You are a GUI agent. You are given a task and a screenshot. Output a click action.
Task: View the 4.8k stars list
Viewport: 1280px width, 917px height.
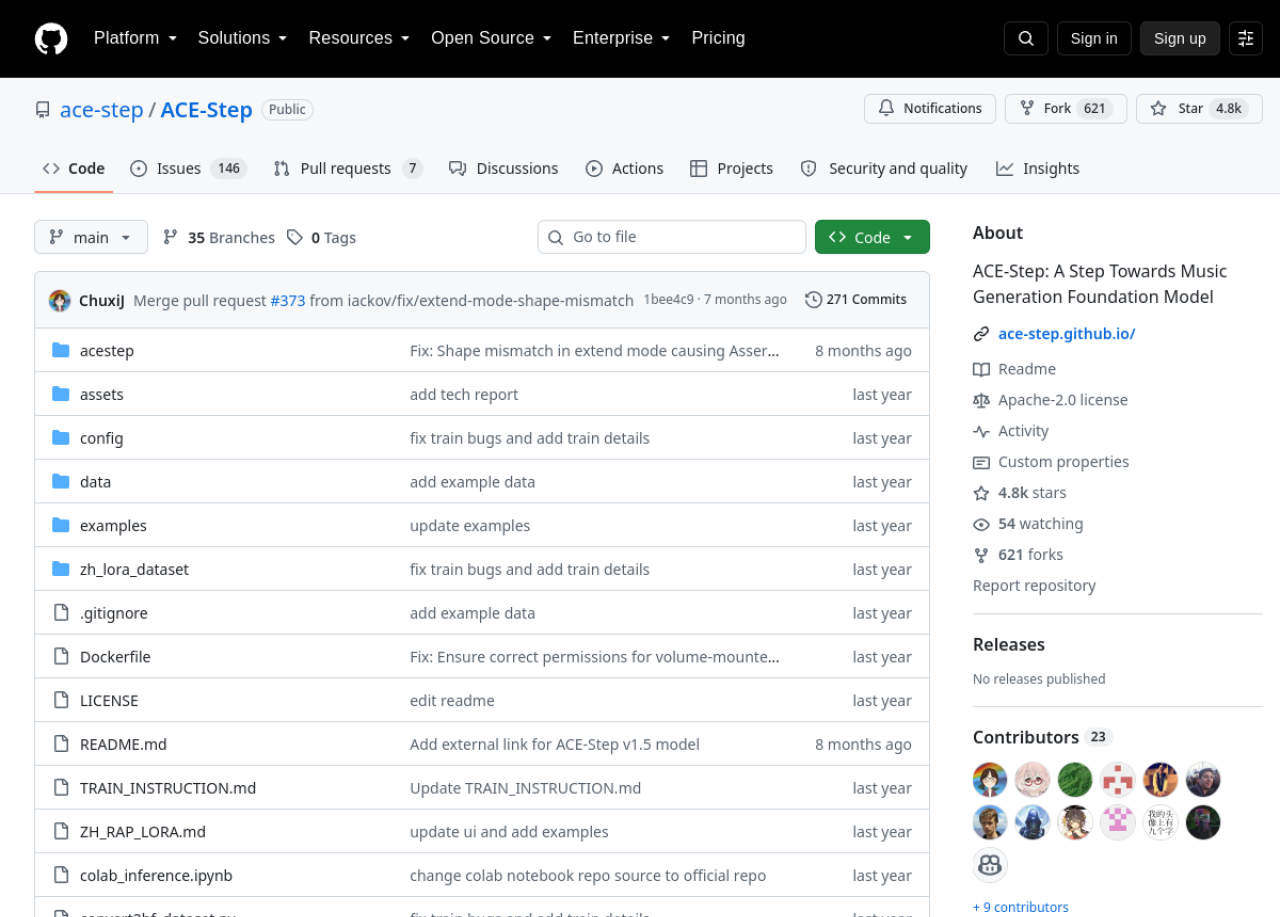pyautogui.click(x=1020, y=493)
